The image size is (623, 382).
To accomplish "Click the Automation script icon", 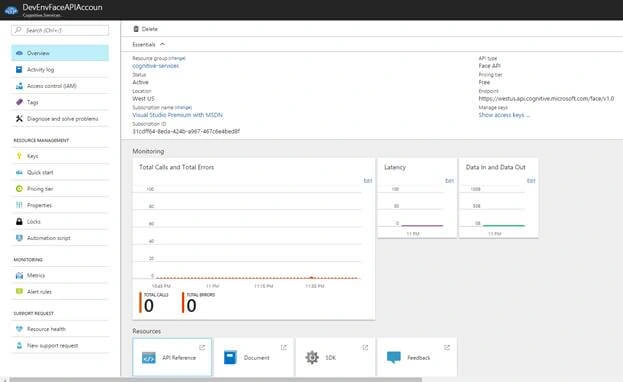I will tap(19, 238).
